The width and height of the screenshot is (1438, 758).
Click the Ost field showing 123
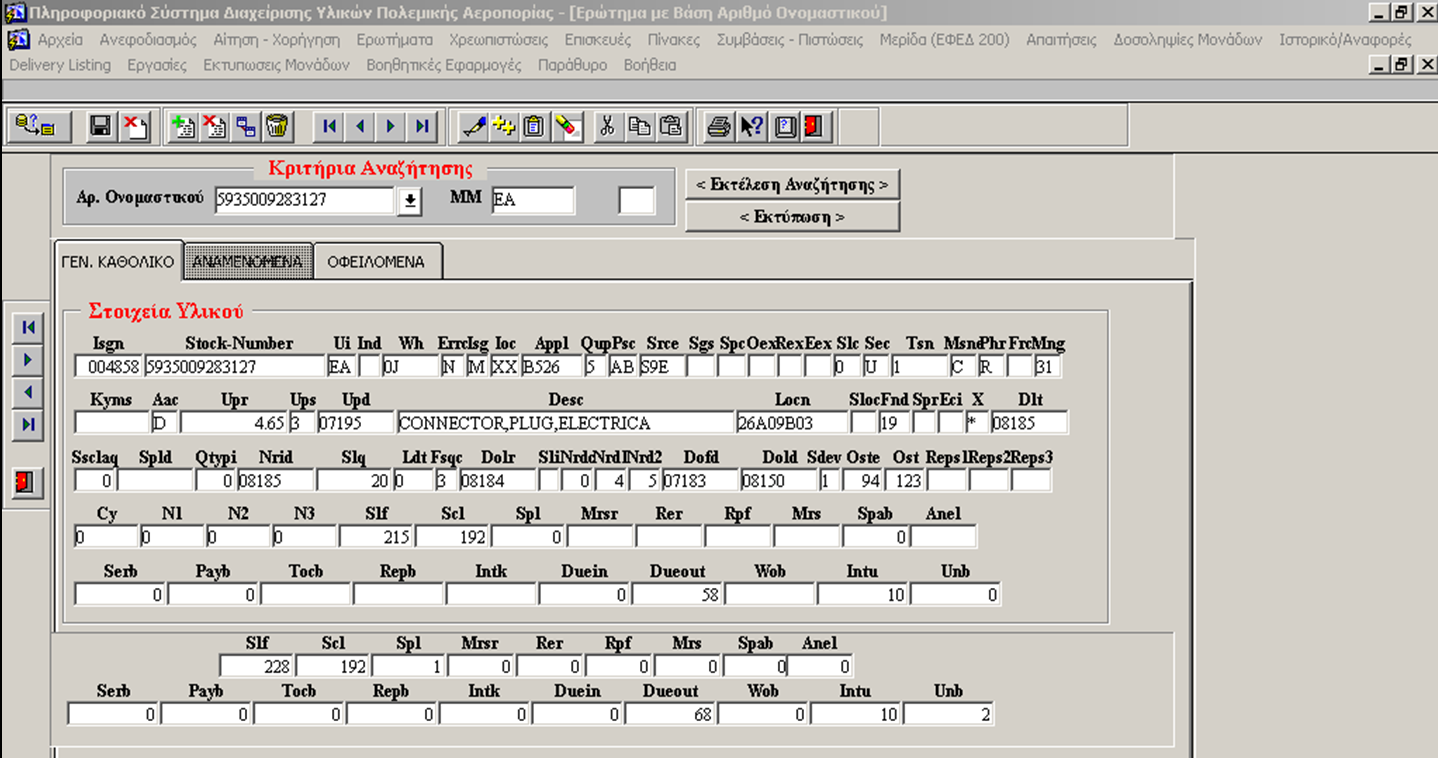pyautogui.click(x=906, y=480)
